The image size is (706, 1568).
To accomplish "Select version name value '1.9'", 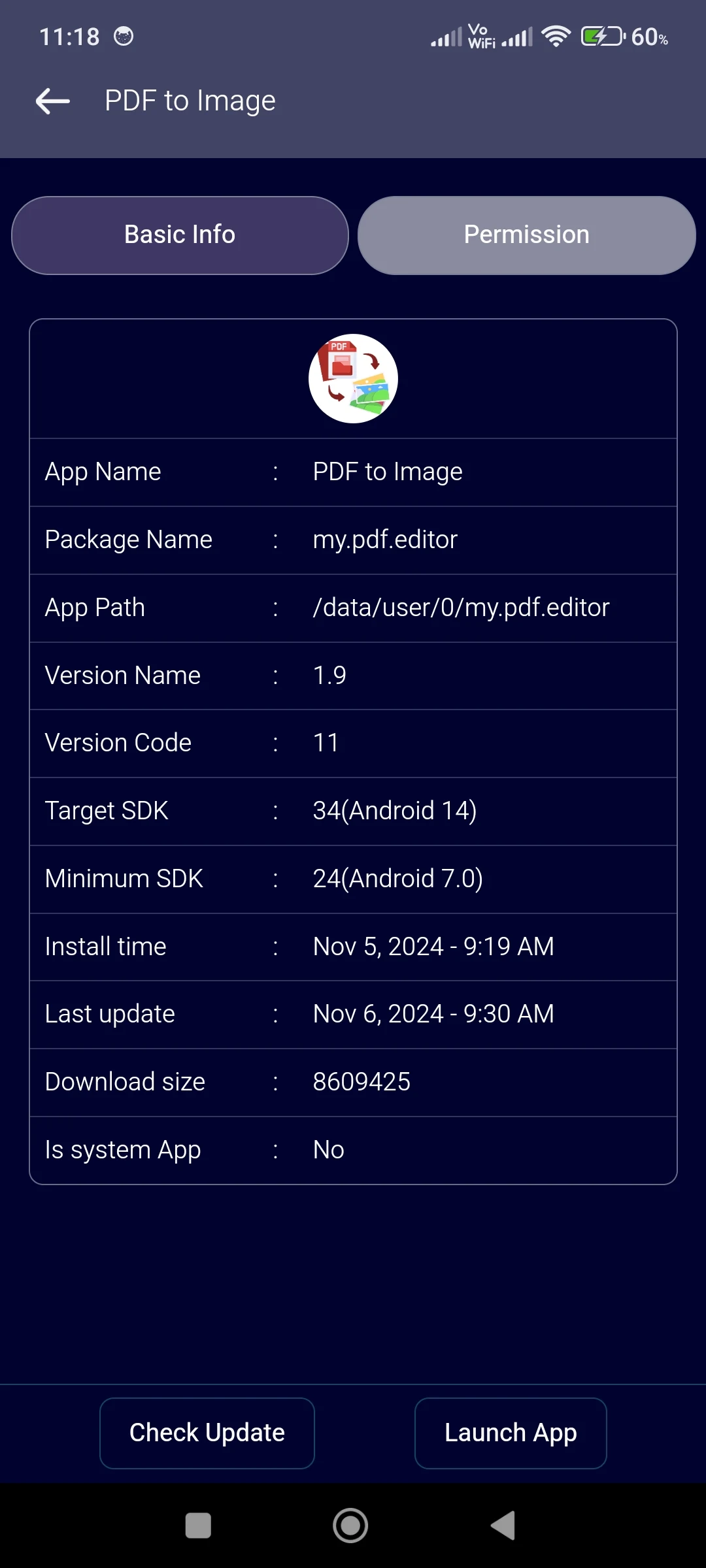I will point(329,676).
